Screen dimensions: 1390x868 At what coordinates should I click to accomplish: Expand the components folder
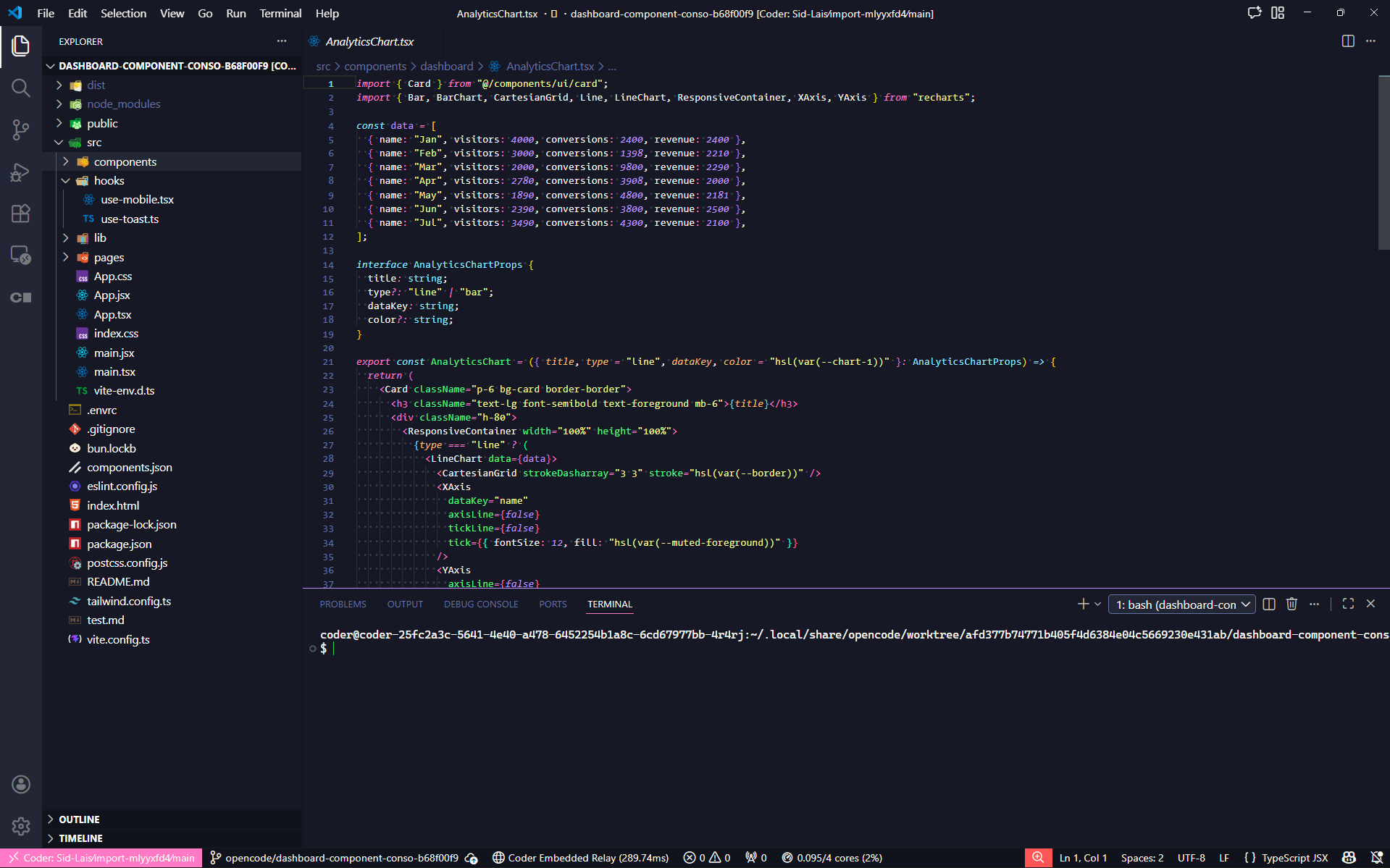click(125, 161)
